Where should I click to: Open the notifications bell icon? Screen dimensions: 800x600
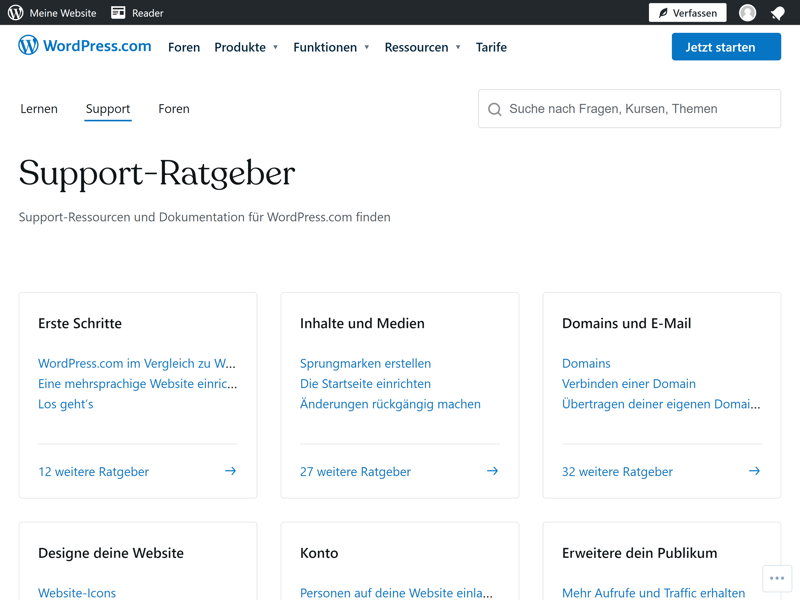coord(777,13)
